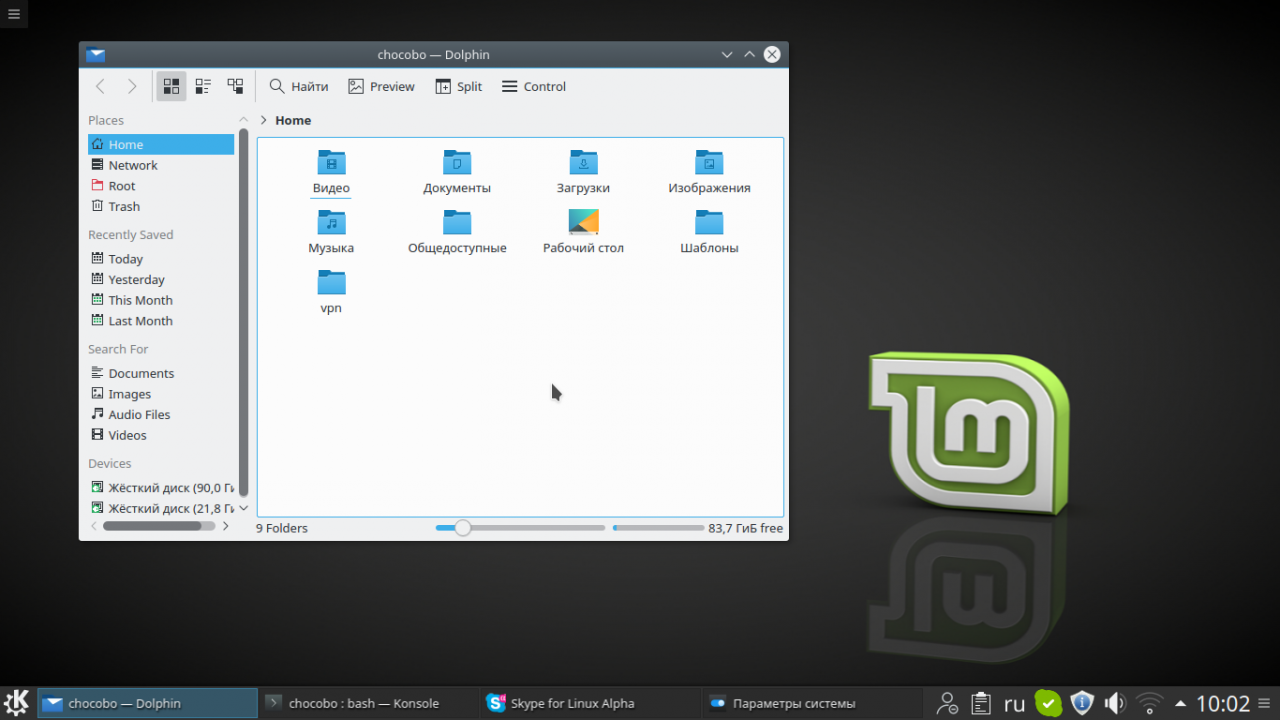Show files saved Yesterday
1280x720 pixels.
pyautogui.click(x=161, y=280)
